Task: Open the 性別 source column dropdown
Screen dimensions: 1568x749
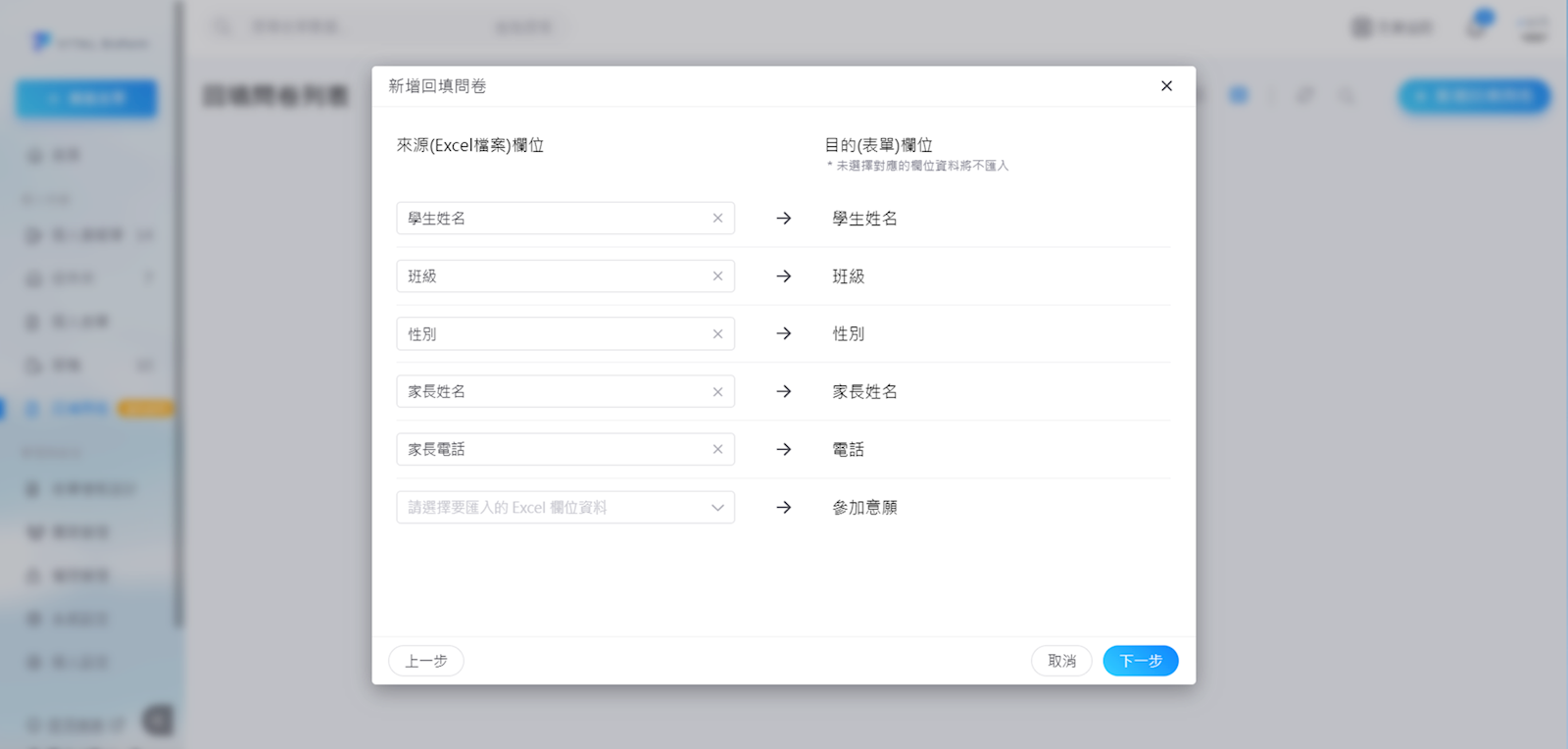Action: [549, 334]
